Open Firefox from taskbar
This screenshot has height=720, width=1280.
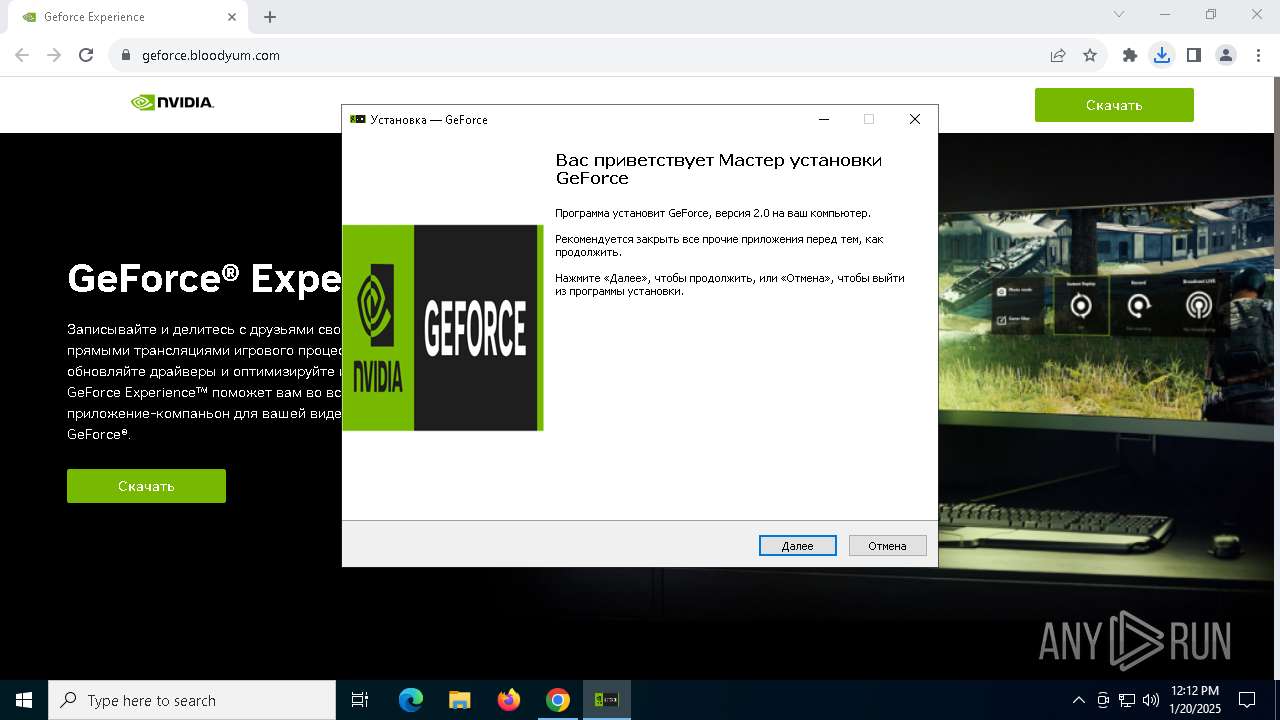[x=509, y=700]
